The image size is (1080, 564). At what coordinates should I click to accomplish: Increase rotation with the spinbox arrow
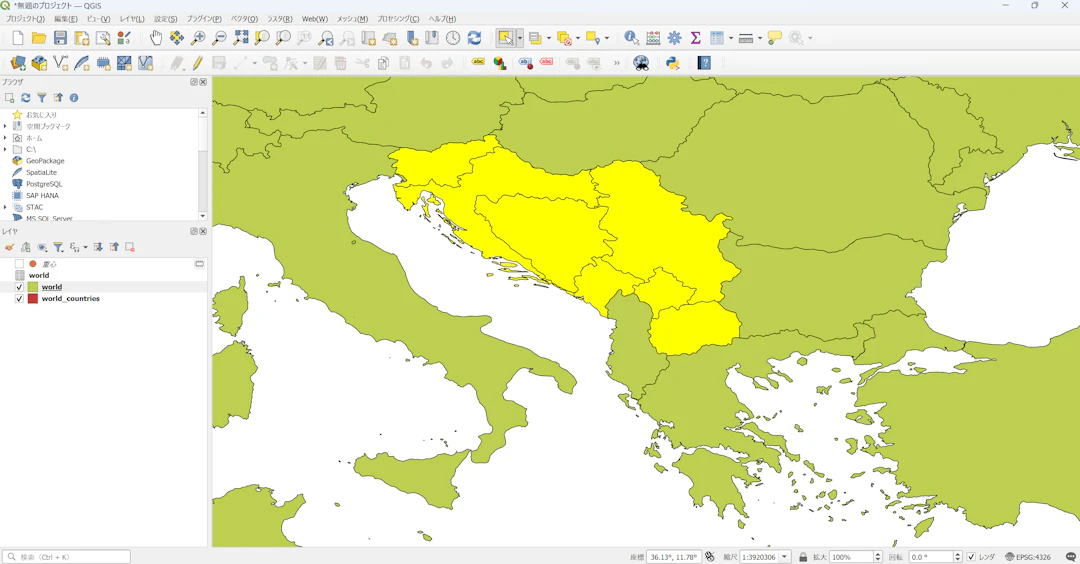[x=957, y=554]
